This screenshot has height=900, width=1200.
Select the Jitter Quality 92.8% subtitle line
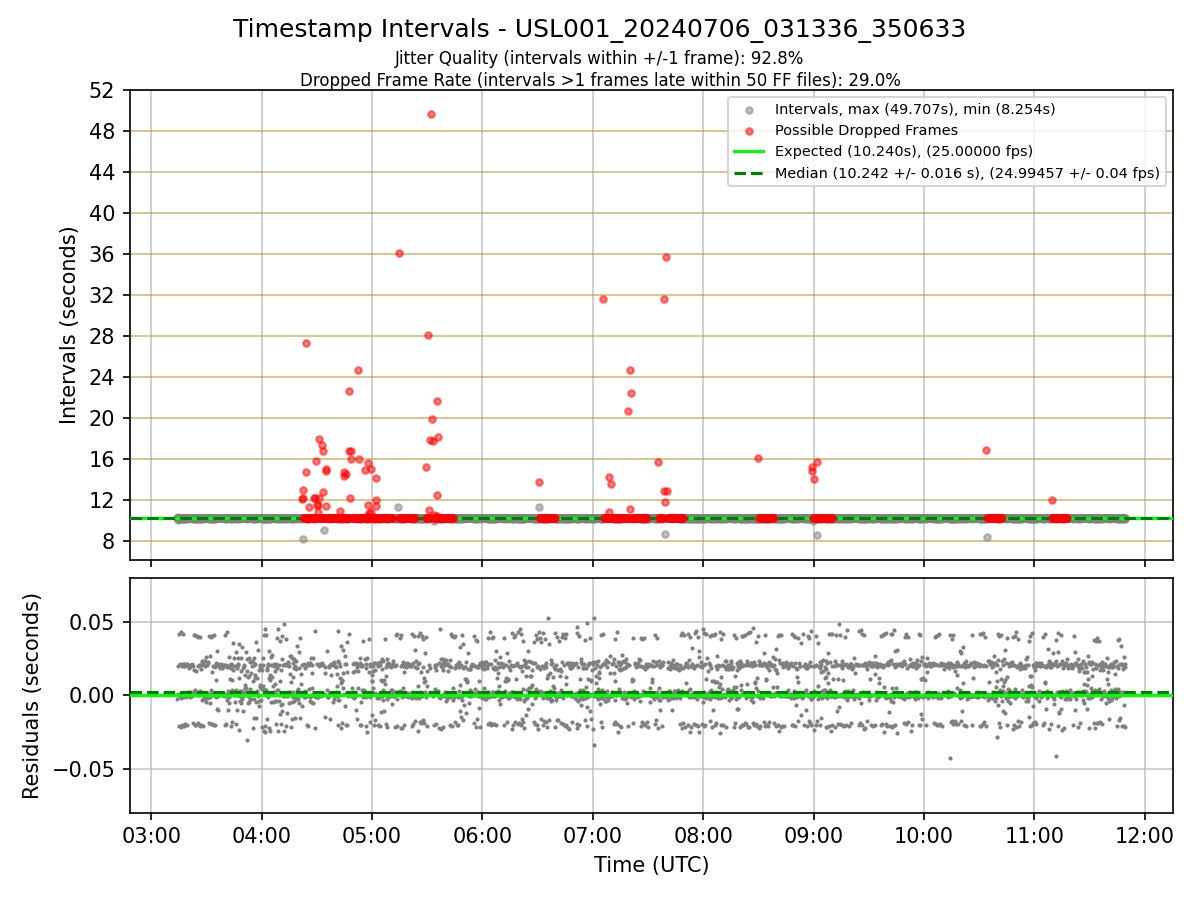click(599, 58)
